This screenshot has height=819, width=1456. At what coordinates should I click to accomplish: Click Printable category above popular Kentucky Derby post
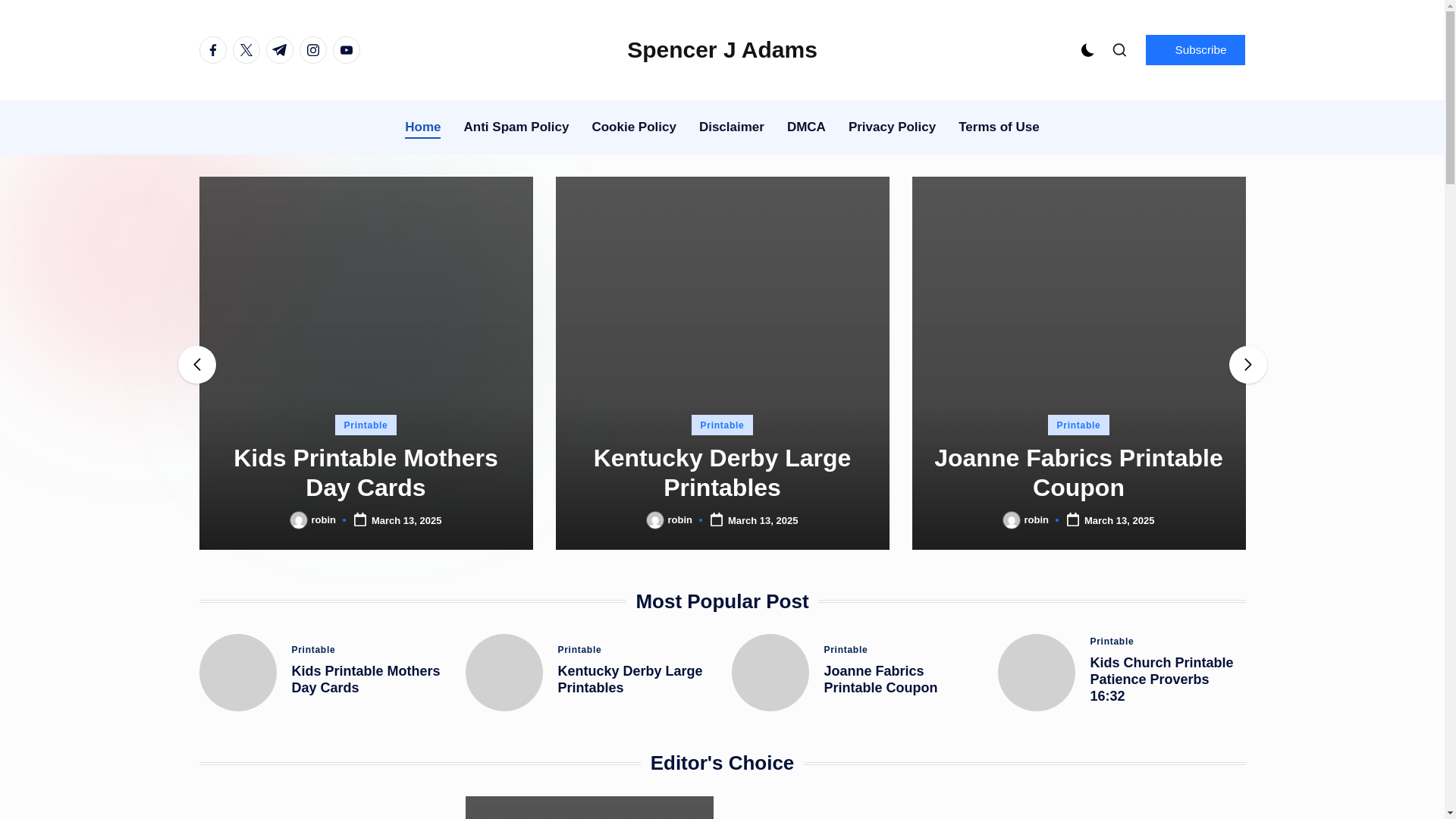coord(579,650)
